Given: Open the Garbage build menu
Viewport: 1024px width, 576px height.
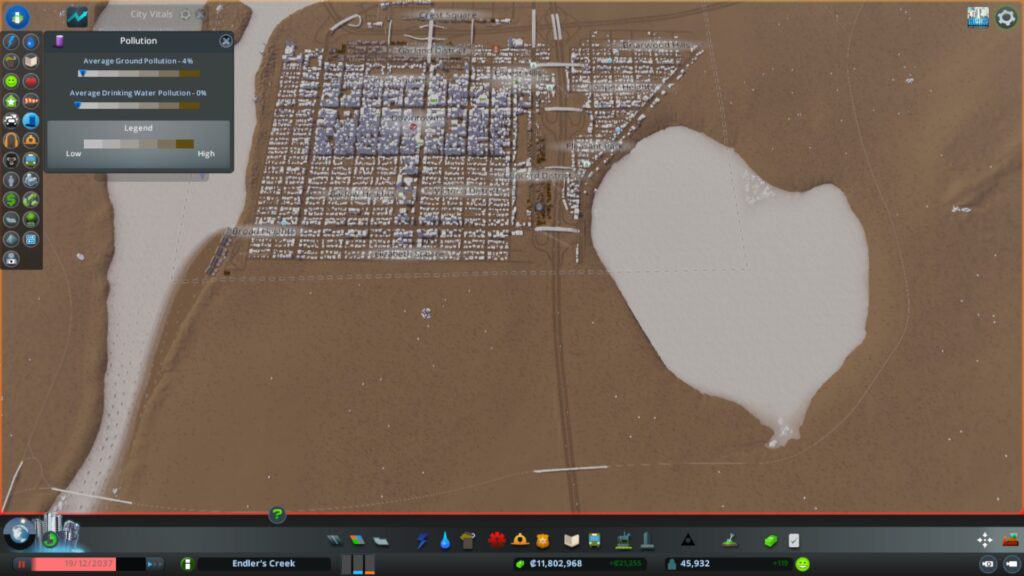Looking at the screenshot, I should point(468,540).
